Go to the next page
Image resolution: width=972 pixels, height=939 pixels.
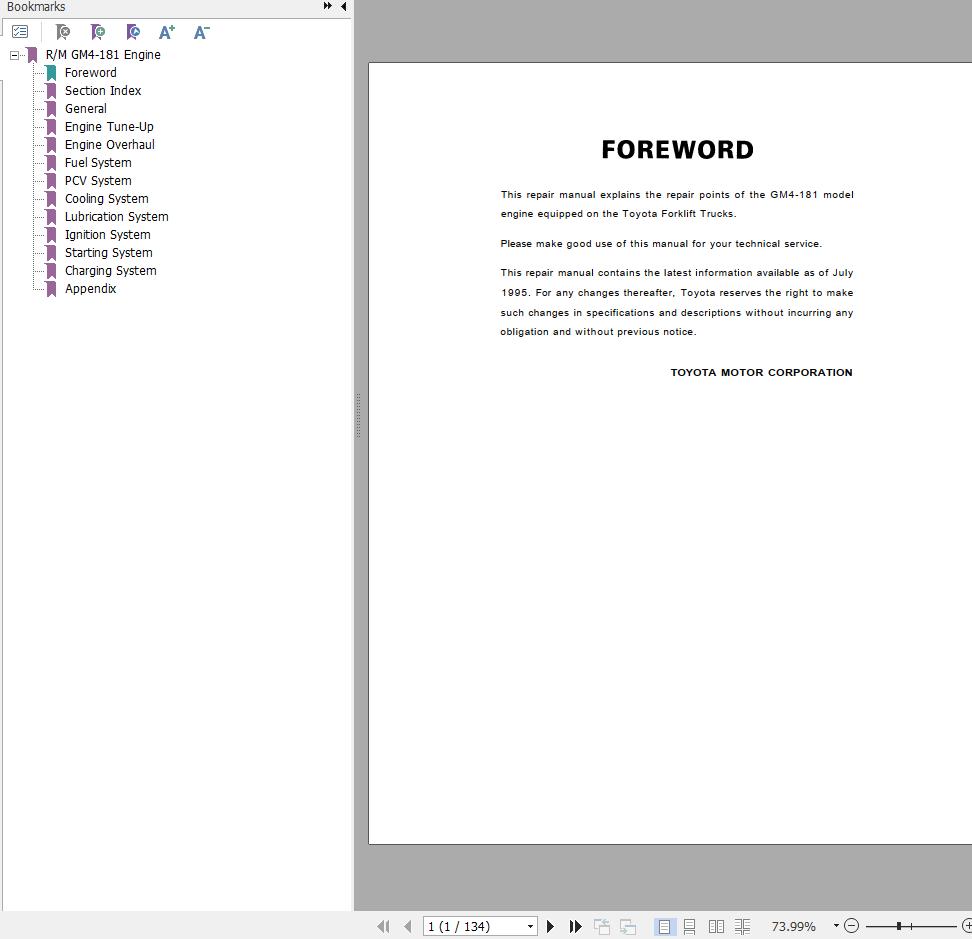pyautogui.click(x=550, y=926)
